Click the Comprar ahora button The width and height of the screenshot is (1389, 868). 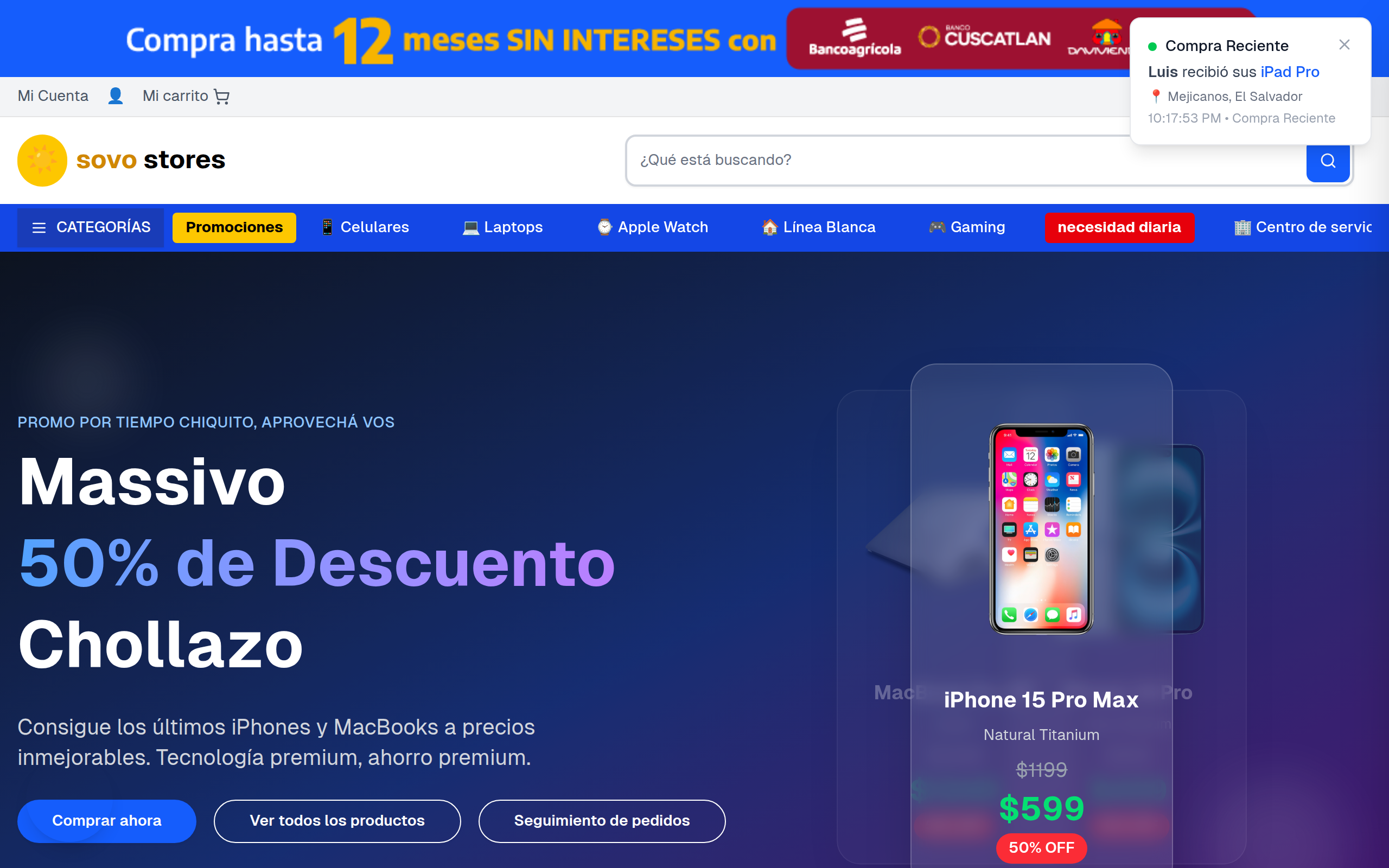pyautogui.click(x=107, y=821)
